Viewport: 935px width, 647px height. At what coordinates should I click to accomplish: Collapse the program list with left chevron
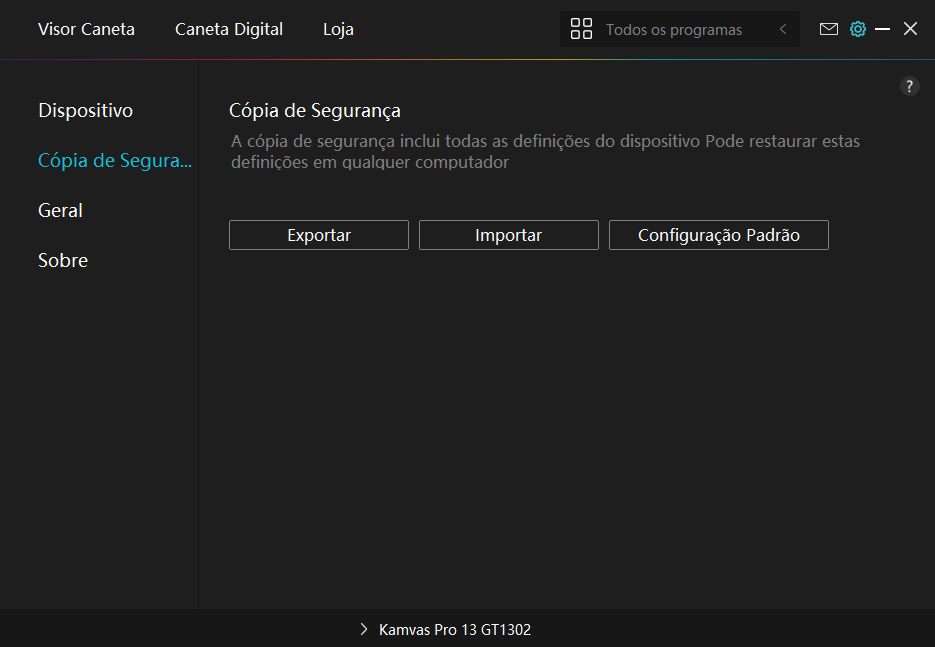pos(783,29)
